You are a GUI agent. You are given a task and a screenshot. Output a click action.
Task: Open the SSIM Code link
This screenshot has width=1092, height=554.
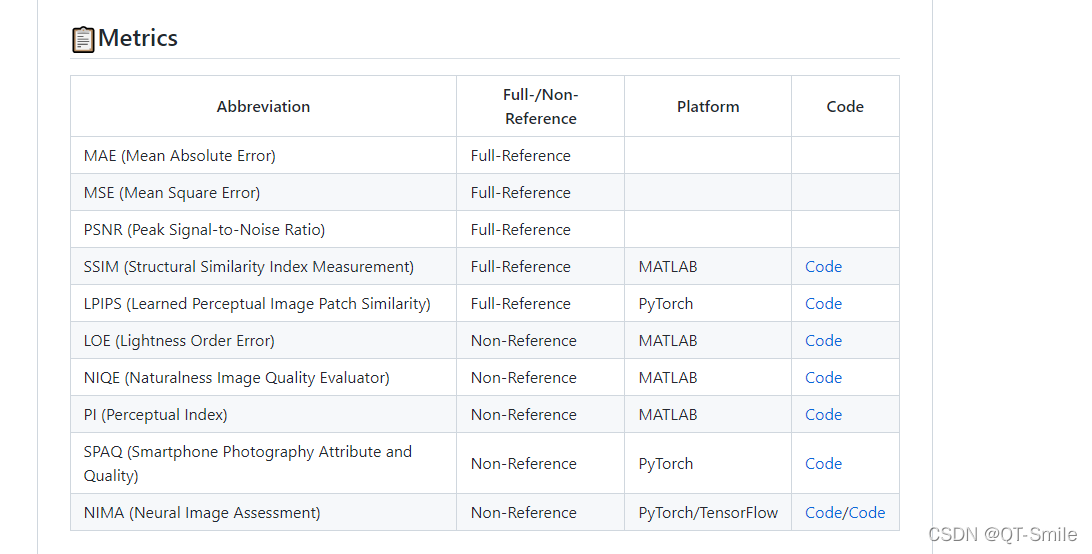click(823, 267)
